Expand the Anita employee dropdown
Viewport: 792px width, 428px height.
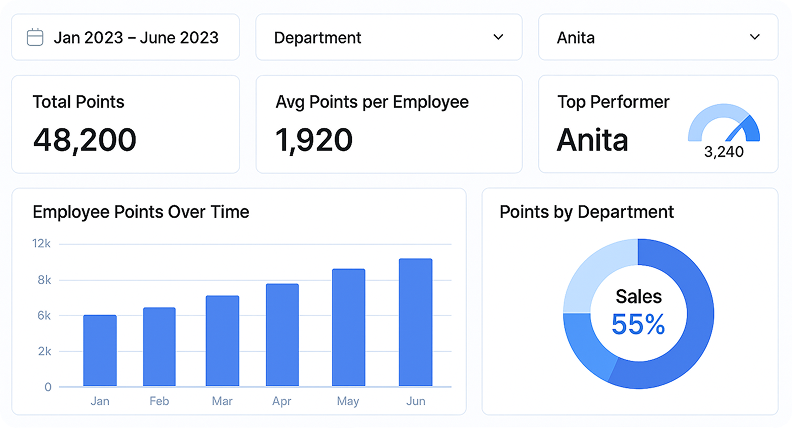tap(658, 38)
